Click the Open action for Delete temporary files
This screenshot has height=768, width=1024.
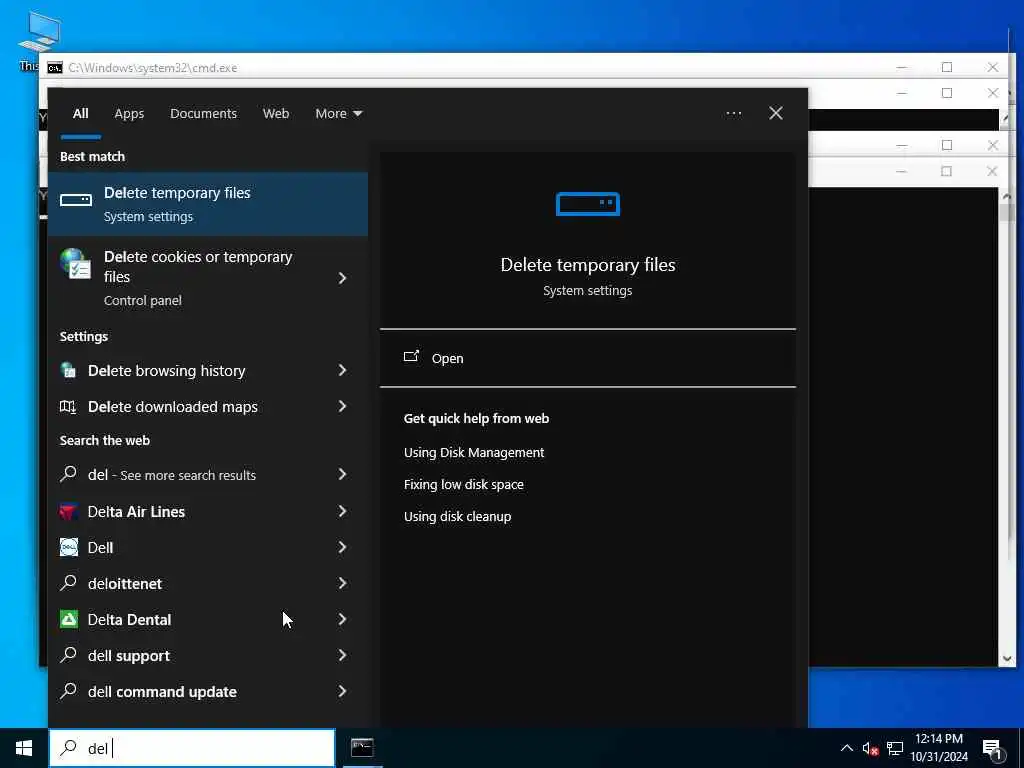pyautogui.click(x=588, y=358)
